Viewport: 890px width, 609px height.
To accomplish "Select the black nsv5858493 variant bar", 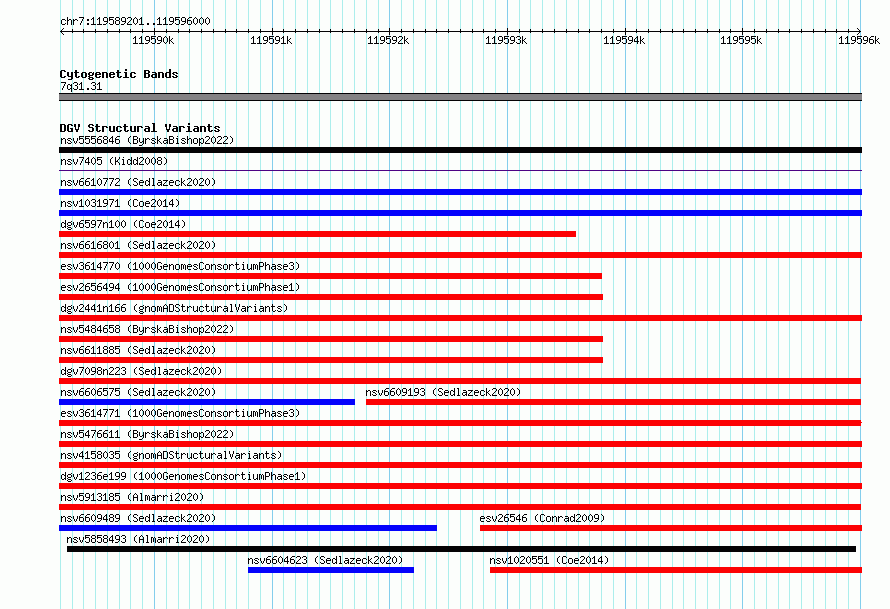I will [x=461, y=549].
